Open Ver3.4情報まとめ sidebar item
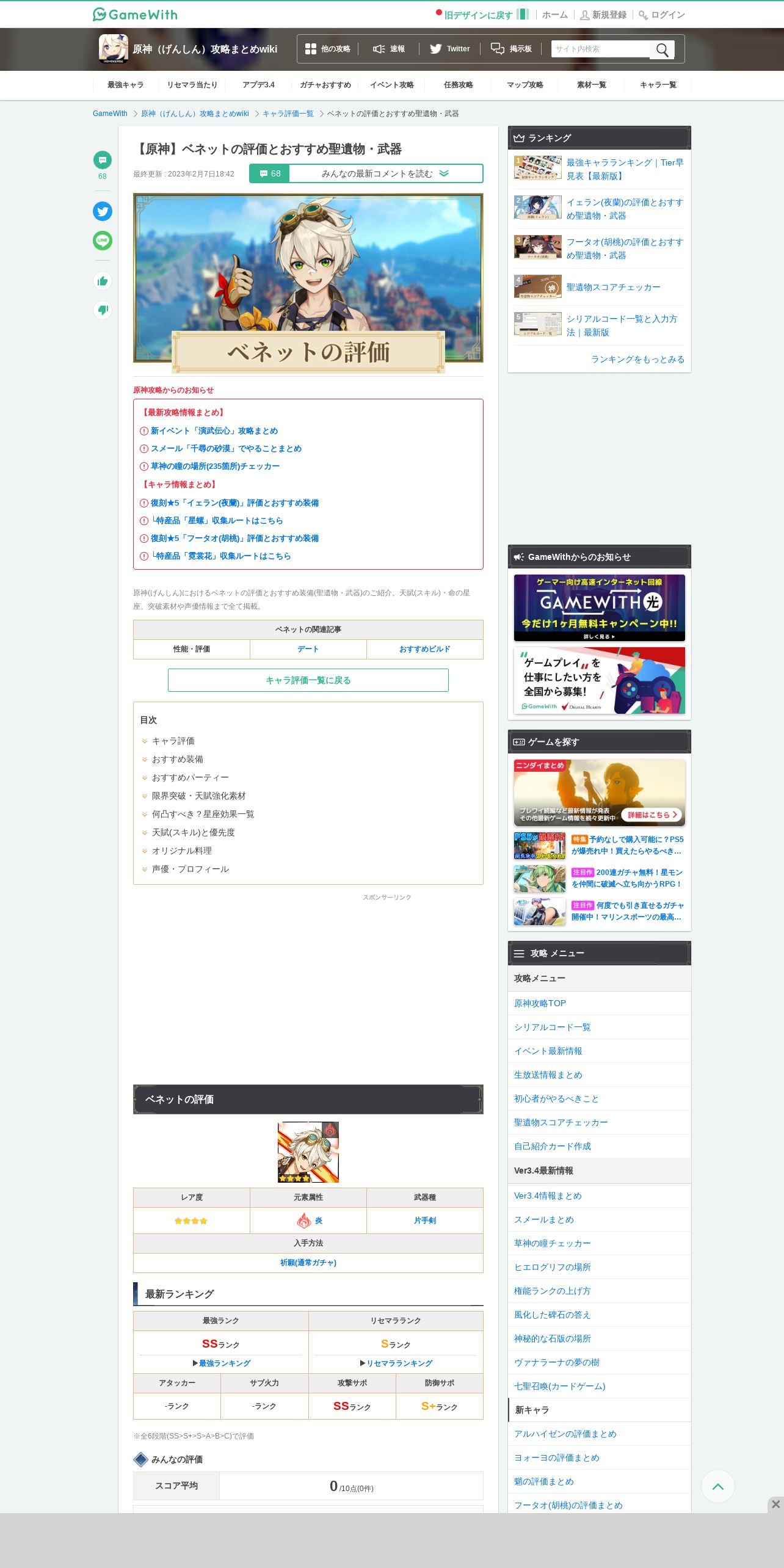This screenshot has width=784, height=1568. [x=600, y=1196]
